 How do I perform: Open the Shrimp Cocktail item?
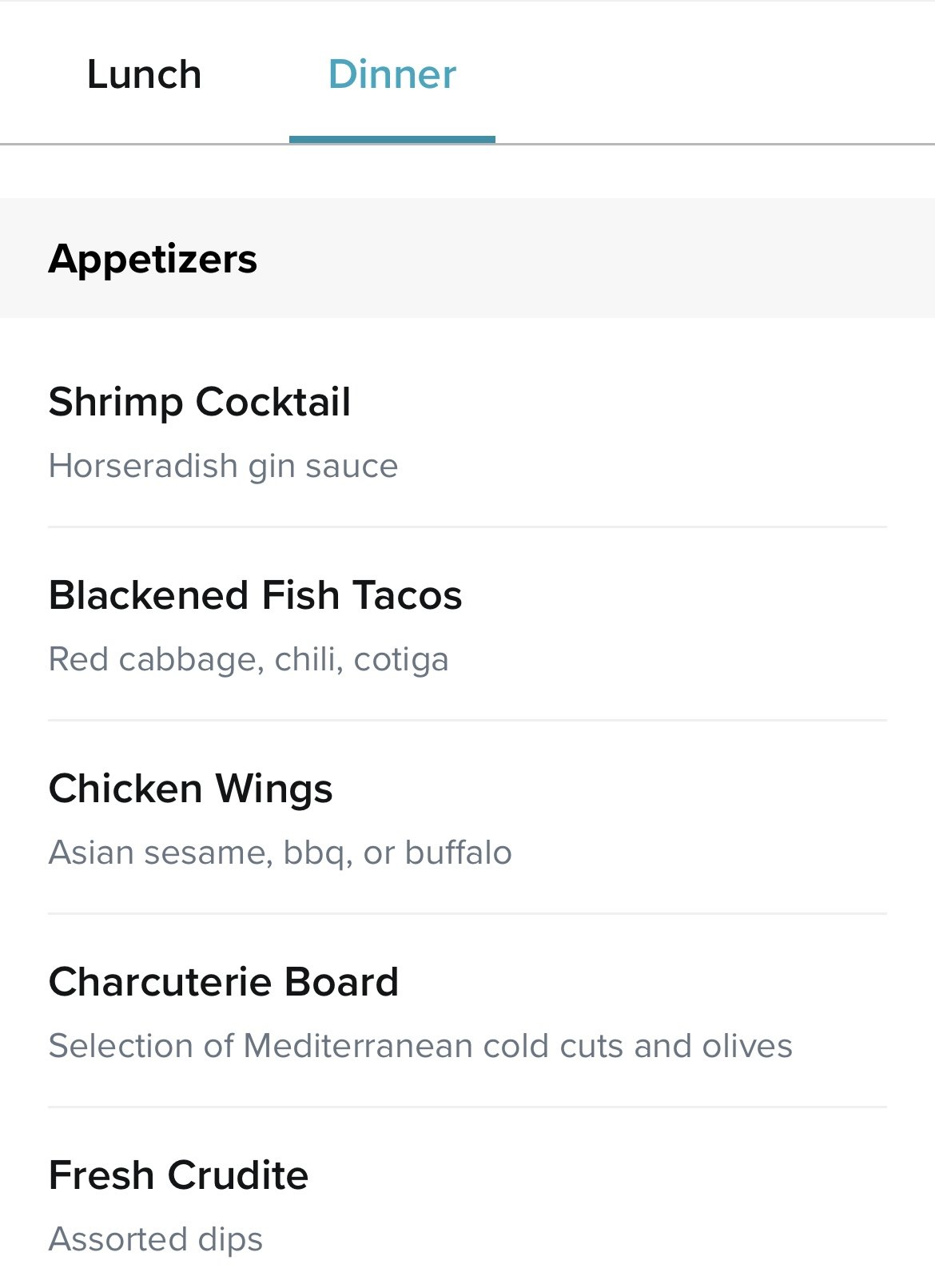pyautogui.click(x=467, y=431)
